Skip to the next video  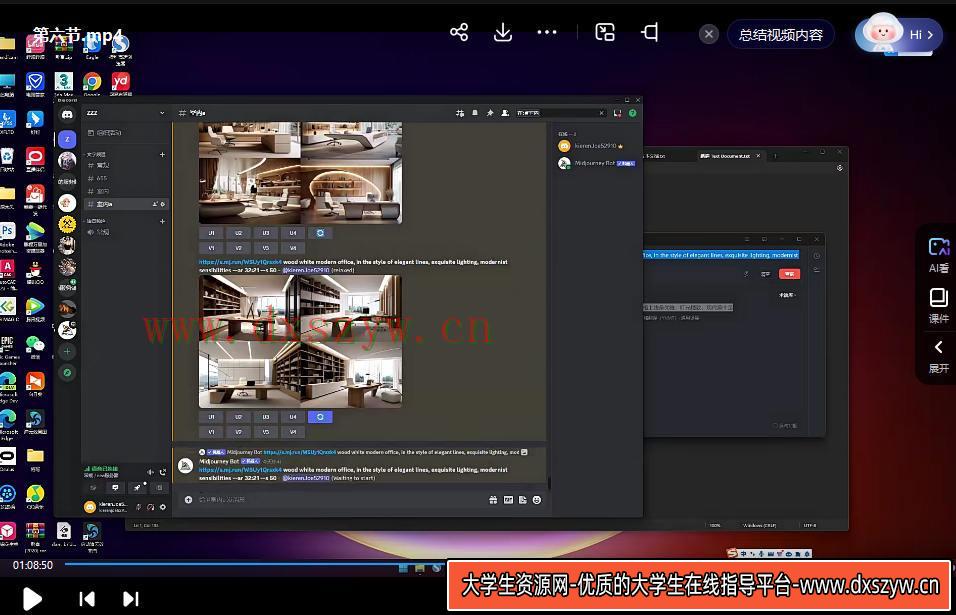[130, 599]
